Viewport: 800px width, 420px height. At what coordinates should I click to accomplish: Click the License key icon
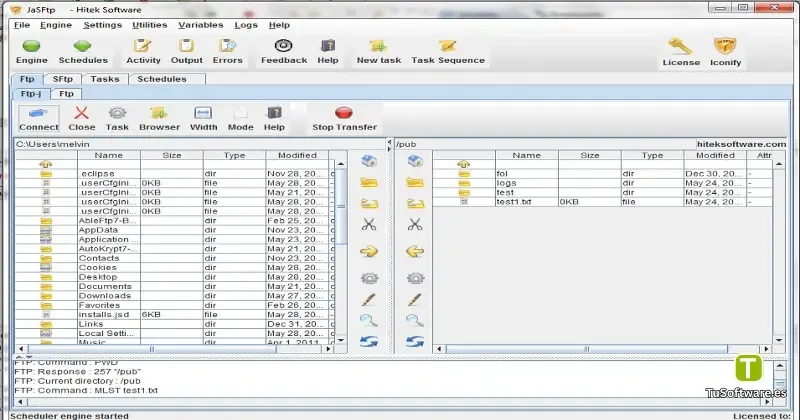coord(680,47)
